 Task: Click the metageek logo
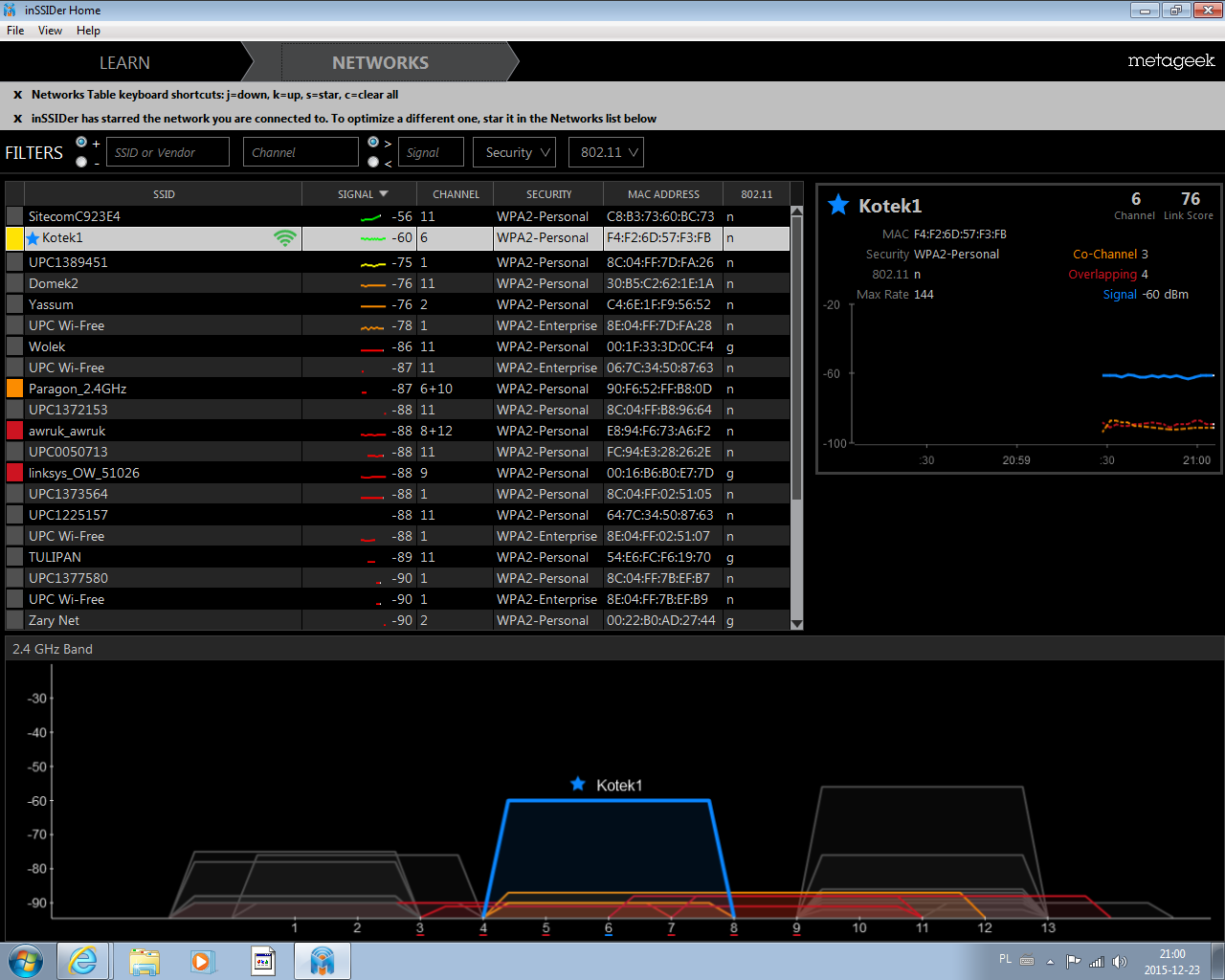click(1170, 61)
